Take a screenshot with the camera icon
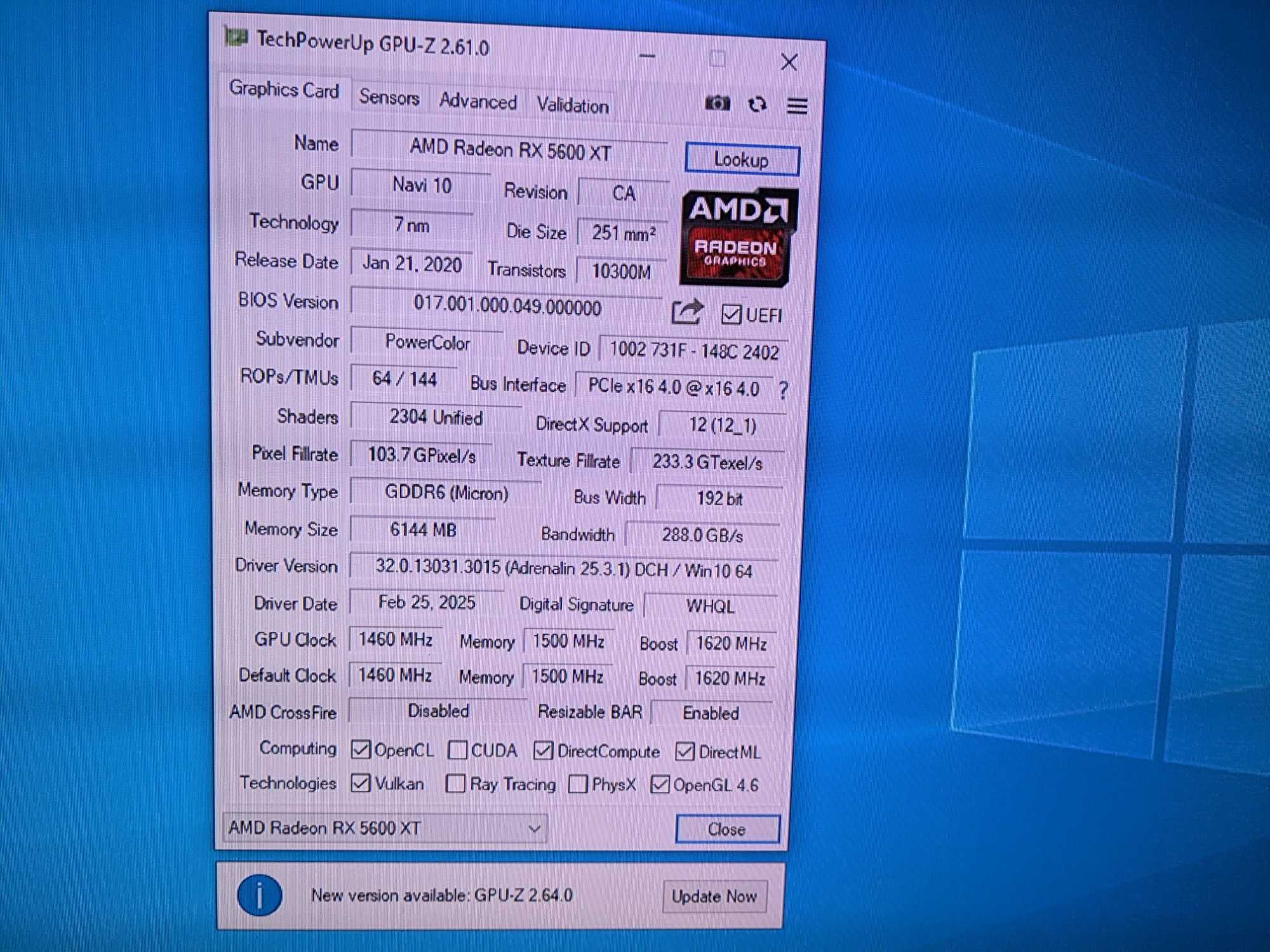This screenshot has width=1270, height=952. (x=717, y=103)
